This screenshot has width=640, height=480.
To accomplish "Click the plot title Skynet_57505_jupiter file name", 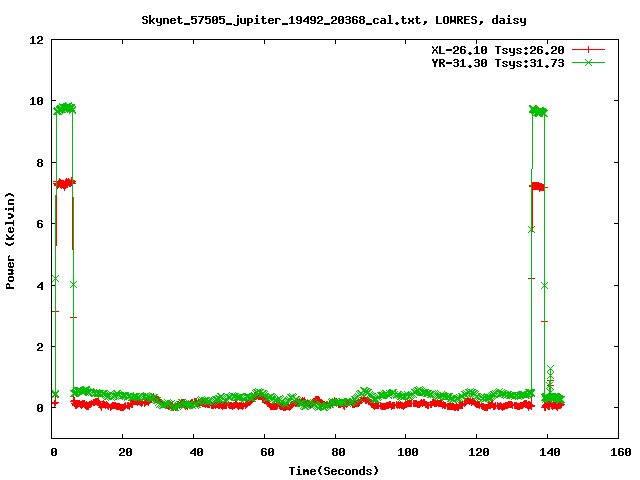I will pos(334,20).
